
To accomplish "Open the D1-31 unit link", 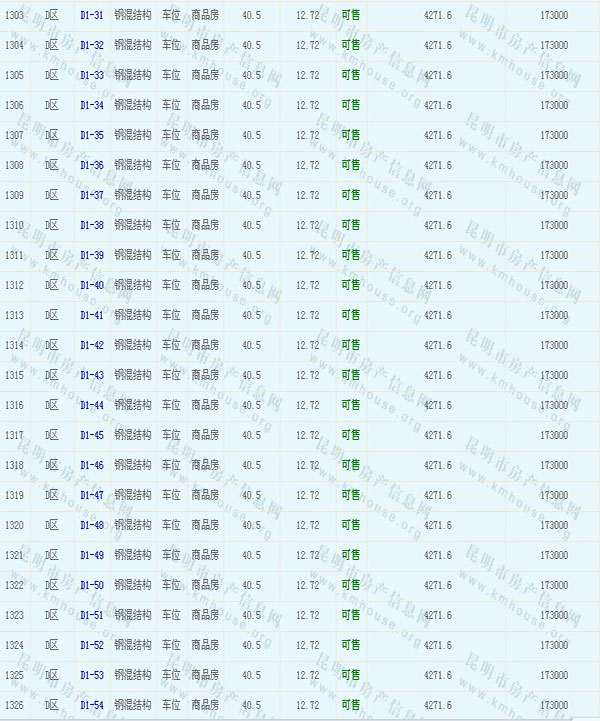I will coord(92,15).
